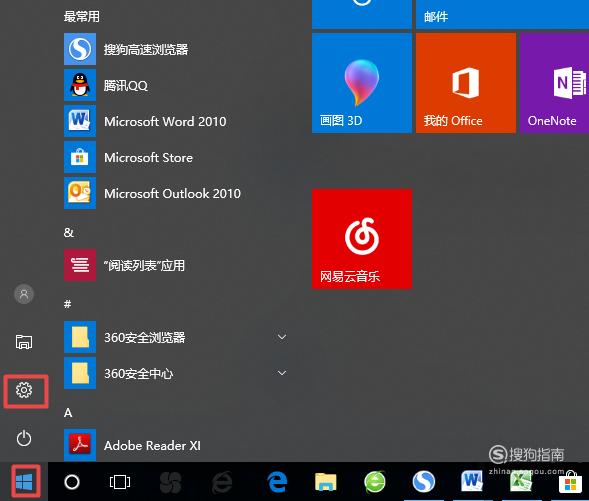Click the Windows Start button
Viewport: 589px width, 501px height.
coord(25,481)
